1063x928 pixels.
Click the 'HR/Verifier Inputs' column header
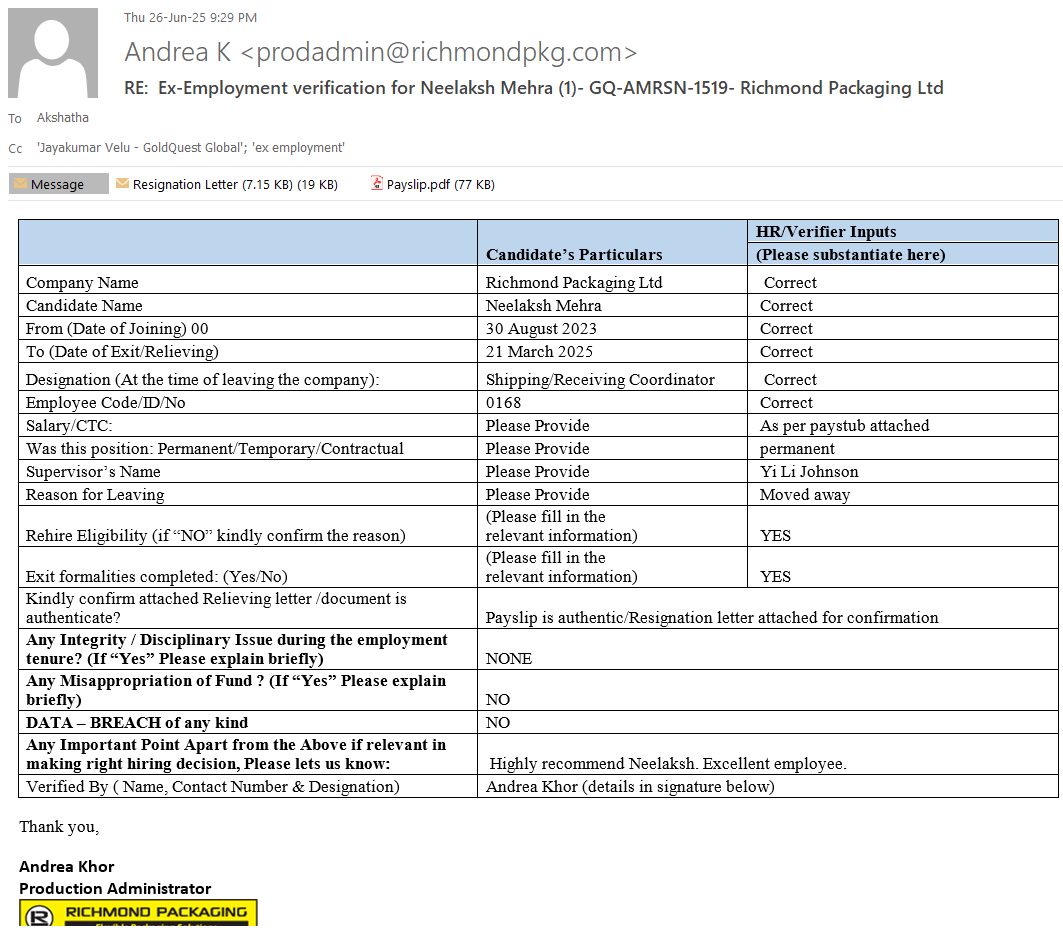pos(826,232)
